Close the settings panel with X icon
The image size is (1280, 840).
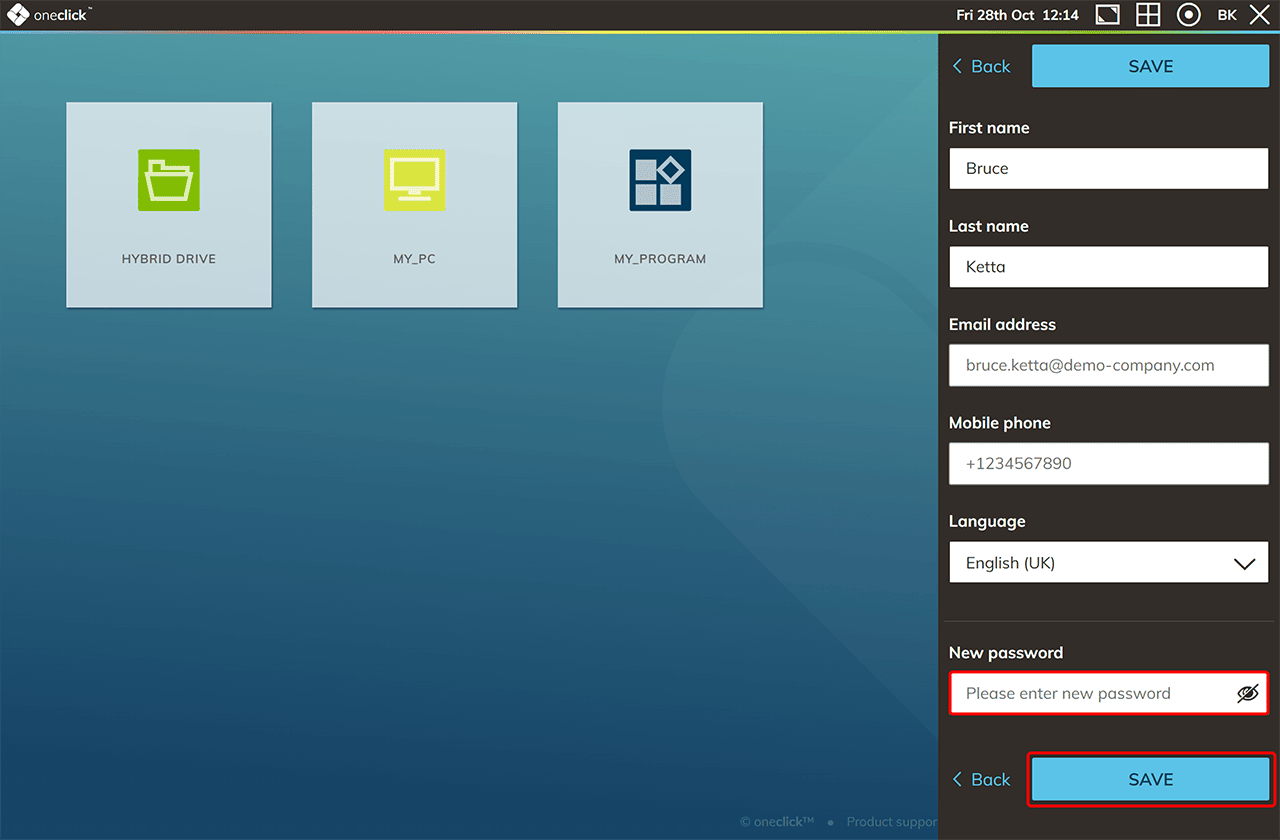(1259, 15)
